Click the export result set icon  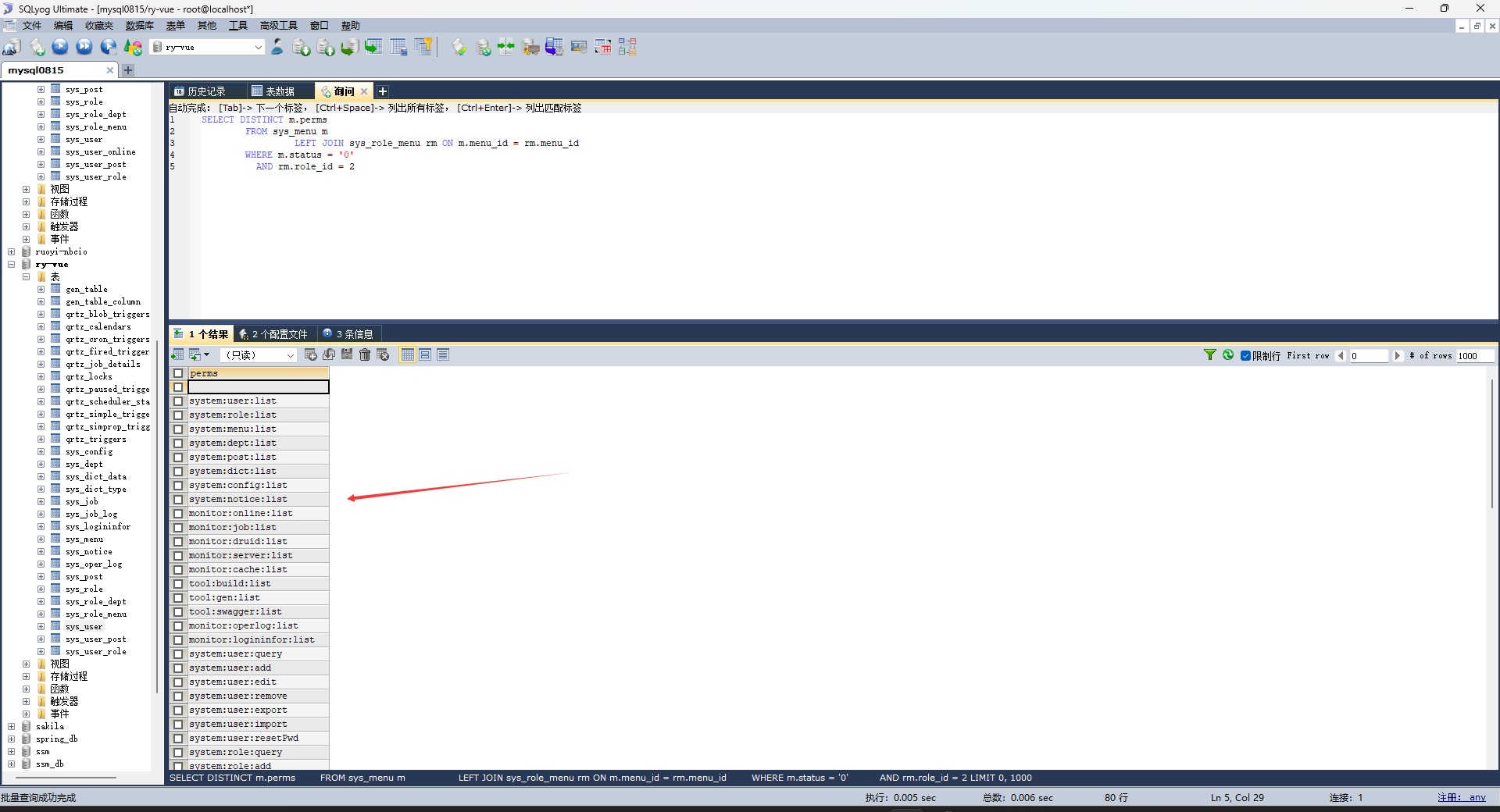click(x=177, y=355)
